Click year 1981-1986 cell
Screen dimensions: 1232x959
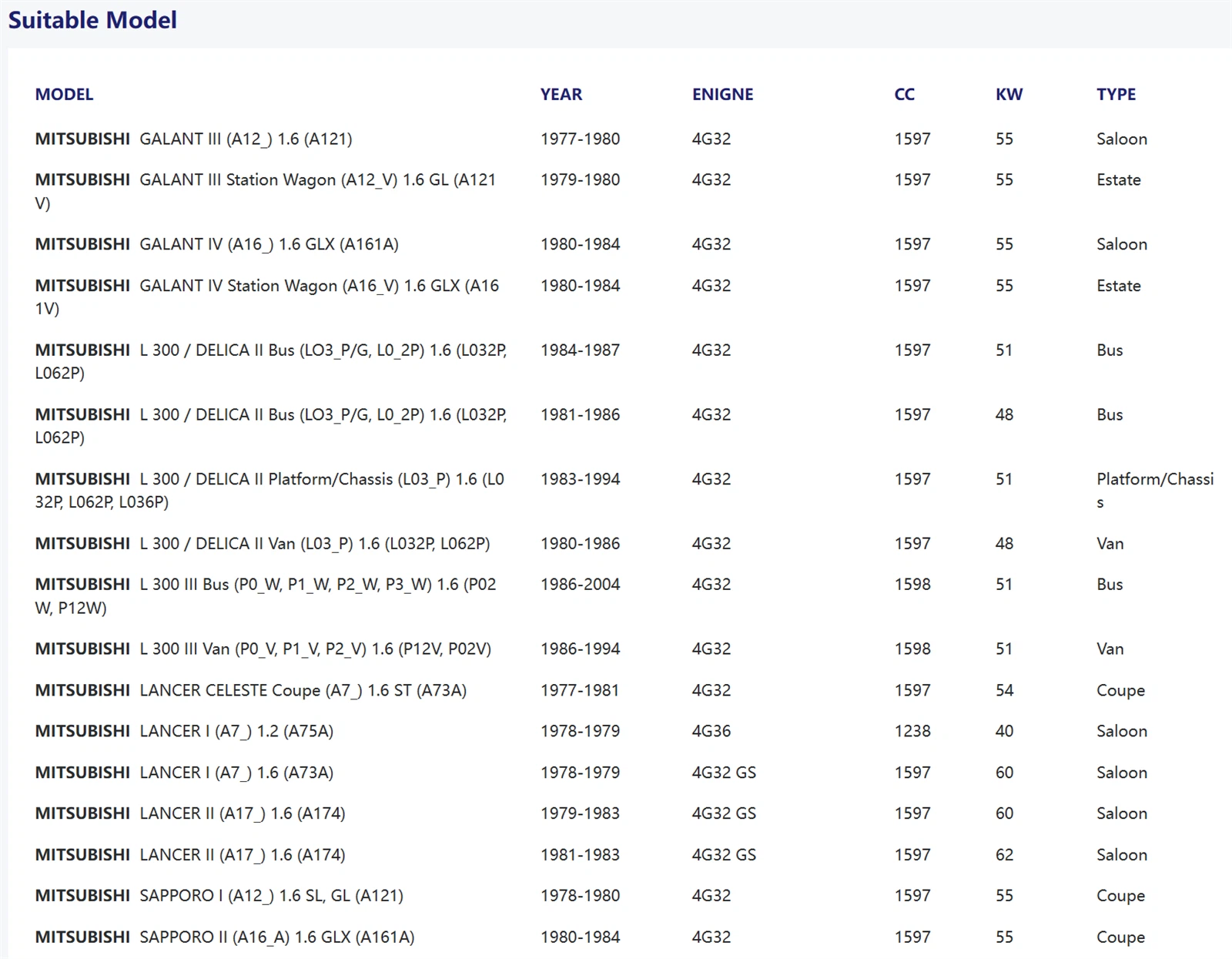coord(580,414)
